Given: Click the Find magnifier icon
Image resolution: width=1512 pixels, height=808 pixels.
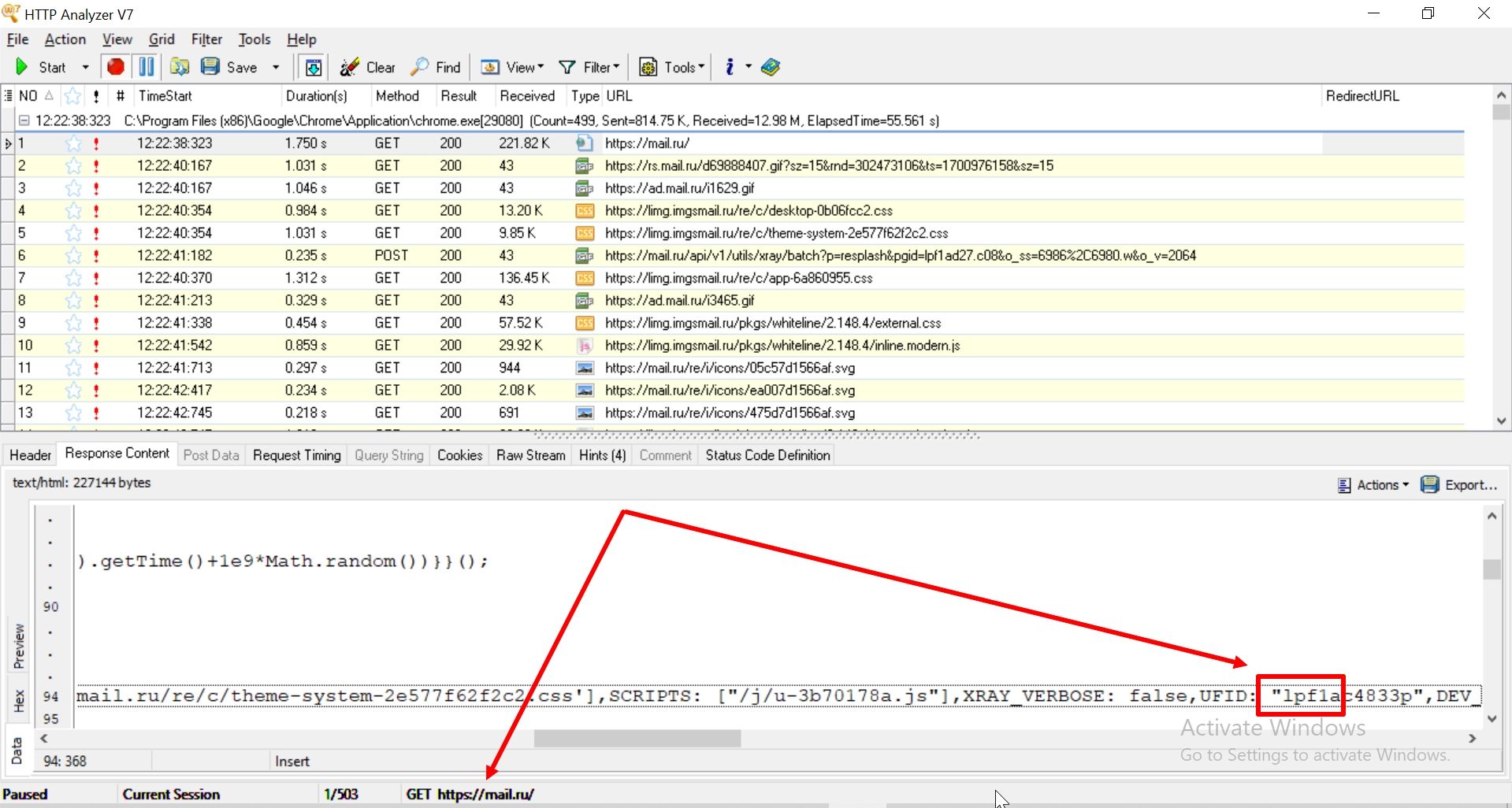Looking at the screenshot, I should pos(420,67).
